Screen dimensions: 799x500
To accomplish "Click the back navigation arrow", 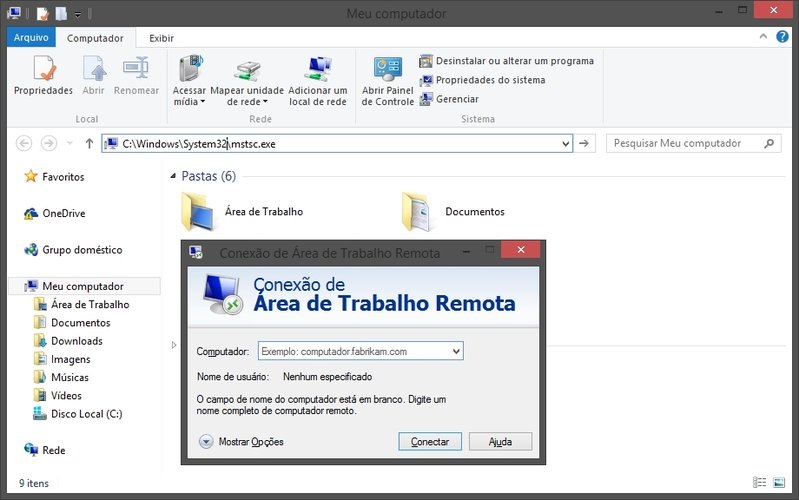I will [24, 143].
